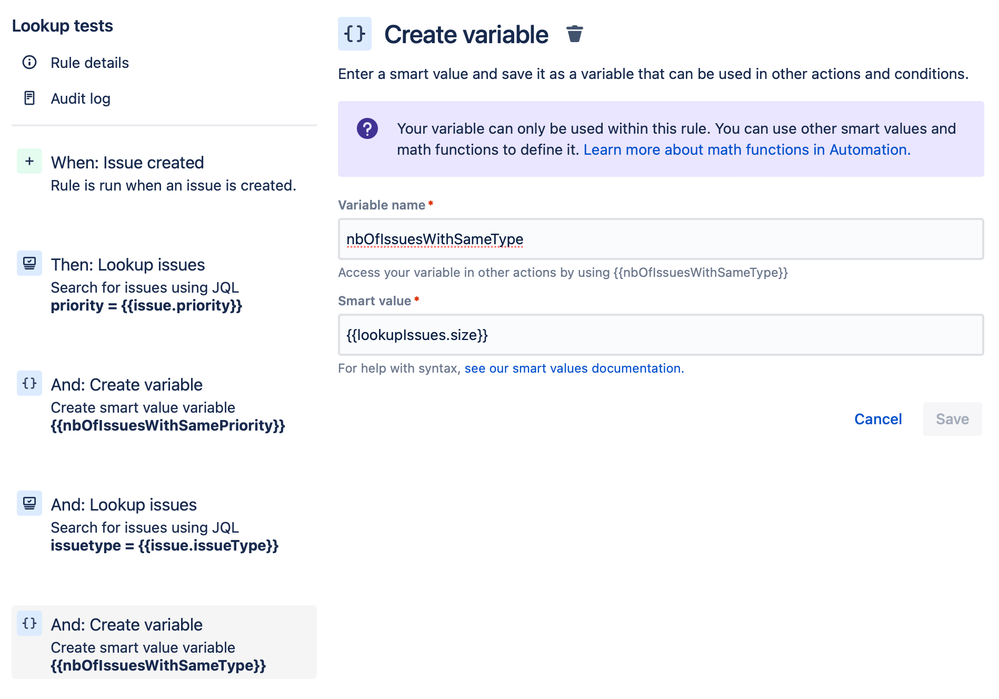Click the Smart value input field

661,335
